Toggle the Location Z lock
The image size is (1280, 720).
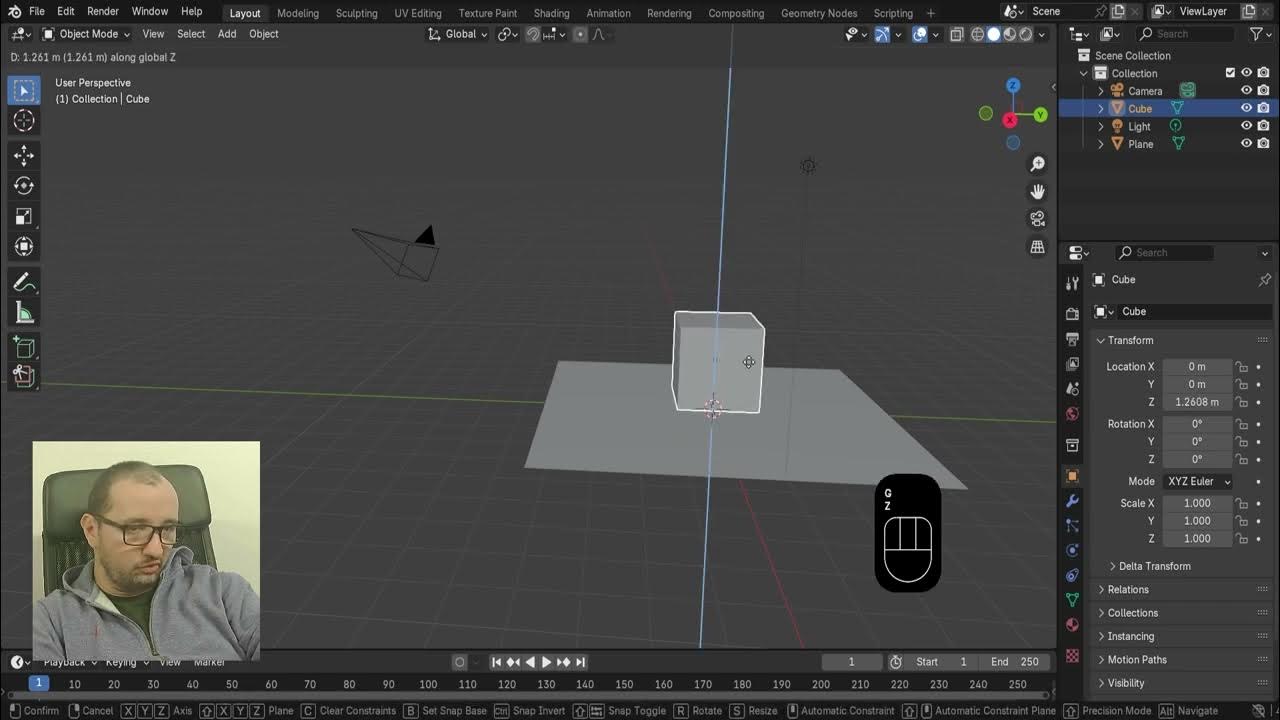pos(1241,402)
